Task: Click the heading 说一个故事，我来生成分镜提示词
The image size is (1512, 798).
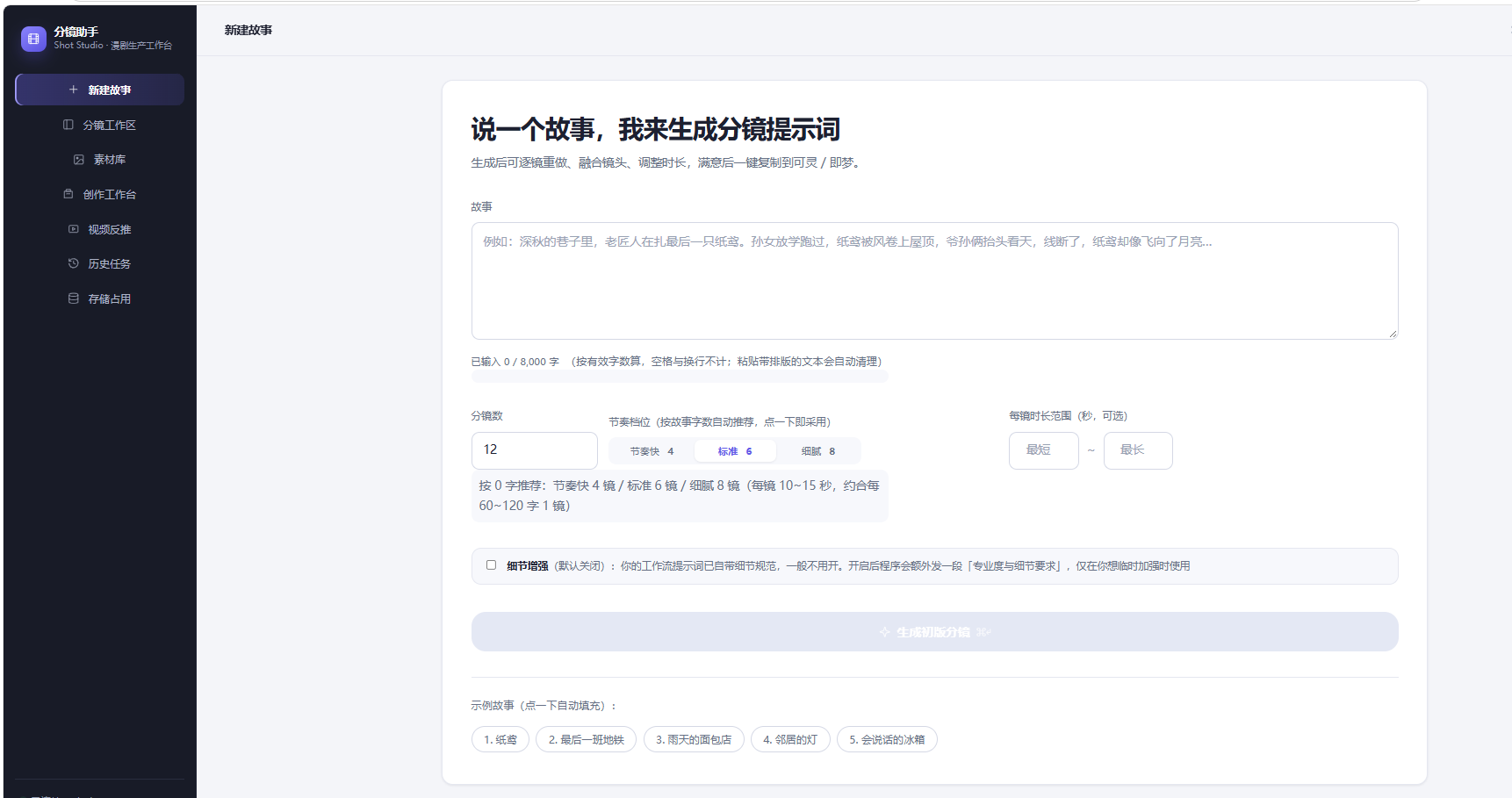Action: click(x=655, y=129)
